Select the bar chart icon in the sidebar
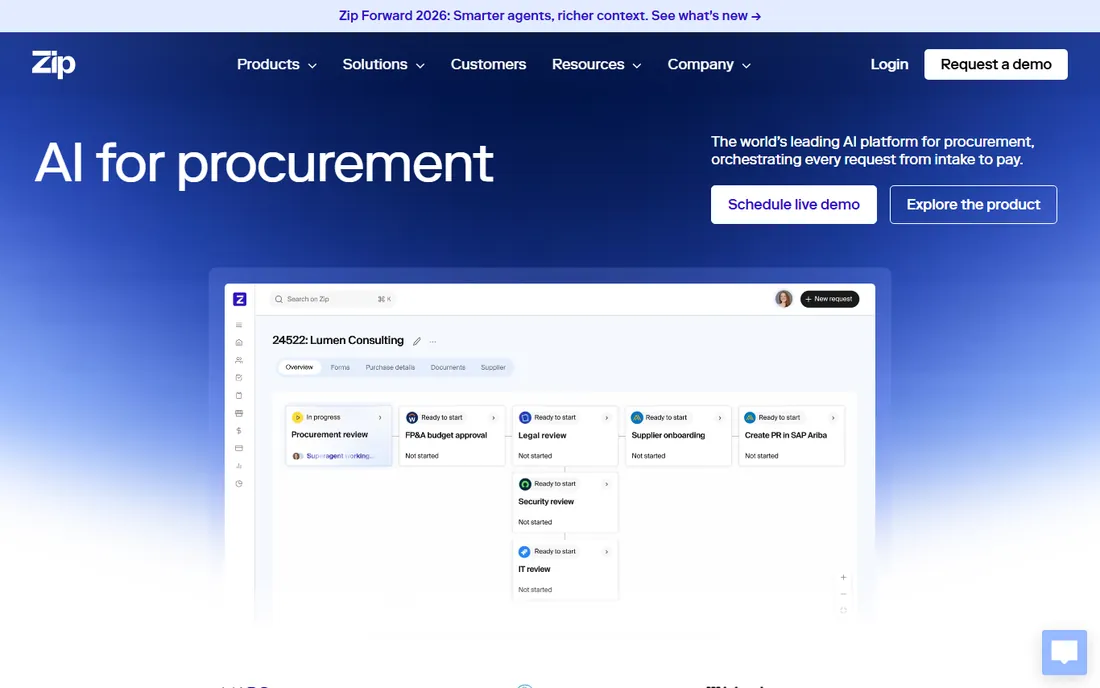The image size is (1100, 688). click(x=239, y=466)
